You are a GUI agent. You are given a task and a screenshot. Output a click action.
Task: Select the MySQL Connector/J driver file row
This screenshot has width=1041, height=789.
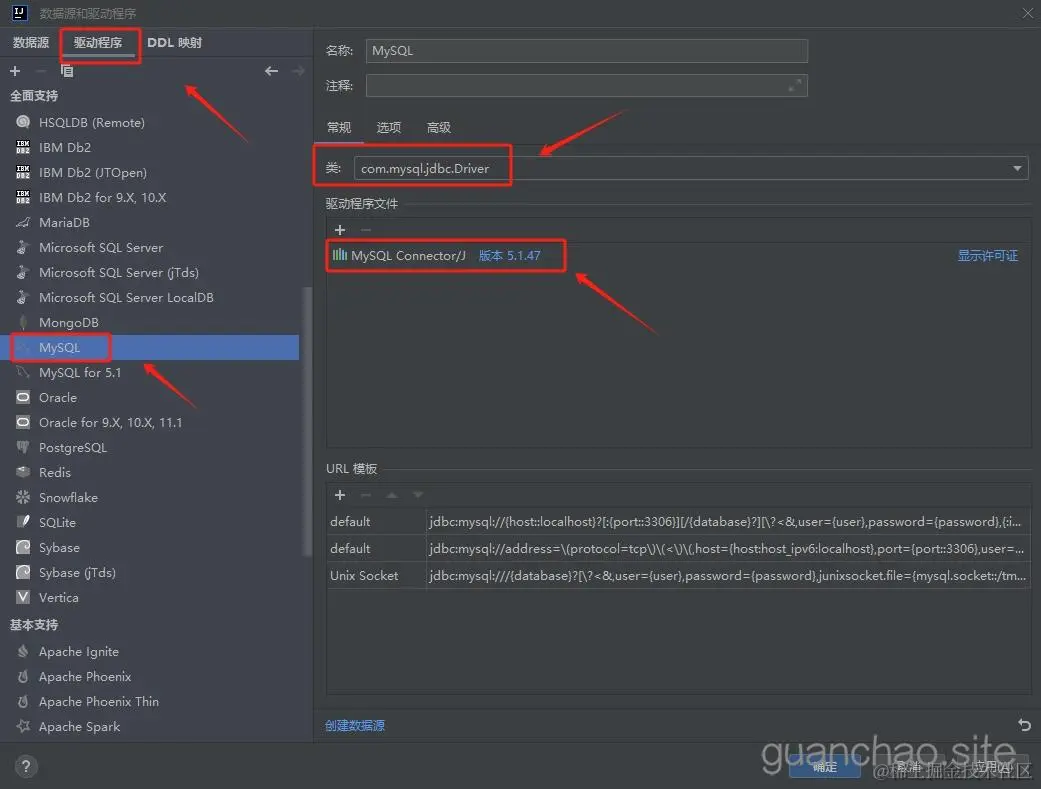click(x=679, y=256)
